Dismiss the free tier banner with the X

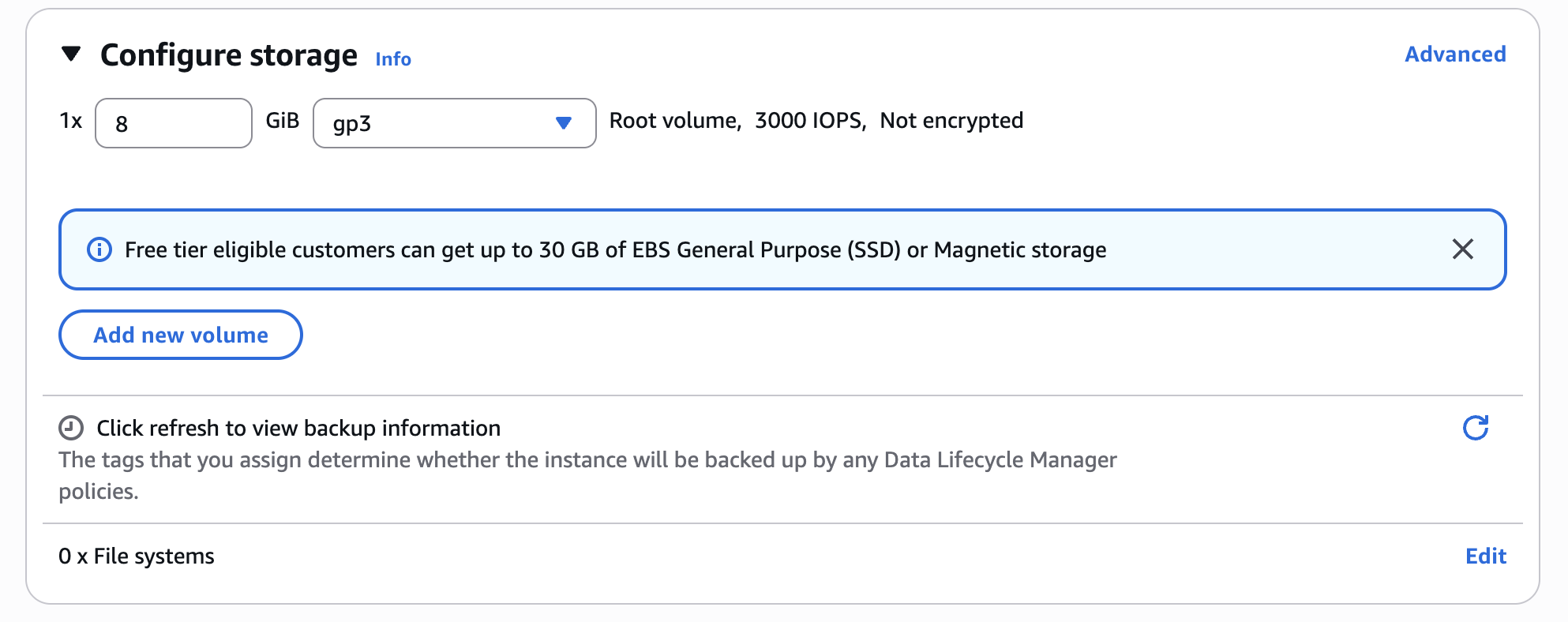[1462, 249]
